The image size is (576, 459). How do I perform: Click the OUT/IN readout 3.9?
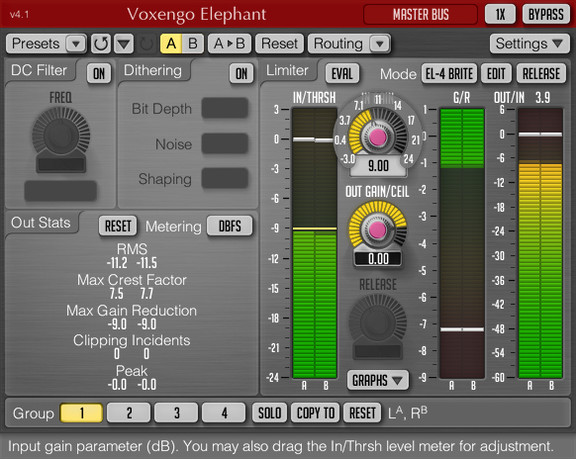click(543, 98)
